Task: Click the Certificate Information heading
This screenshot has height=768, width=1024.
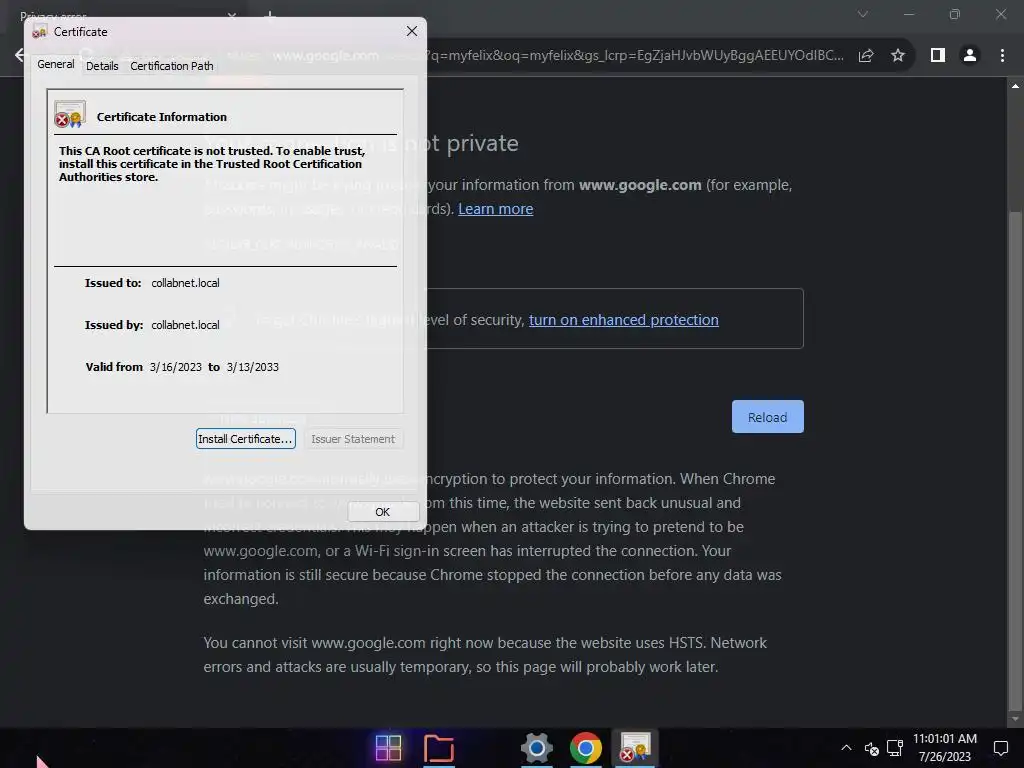Action: point(162,117)
